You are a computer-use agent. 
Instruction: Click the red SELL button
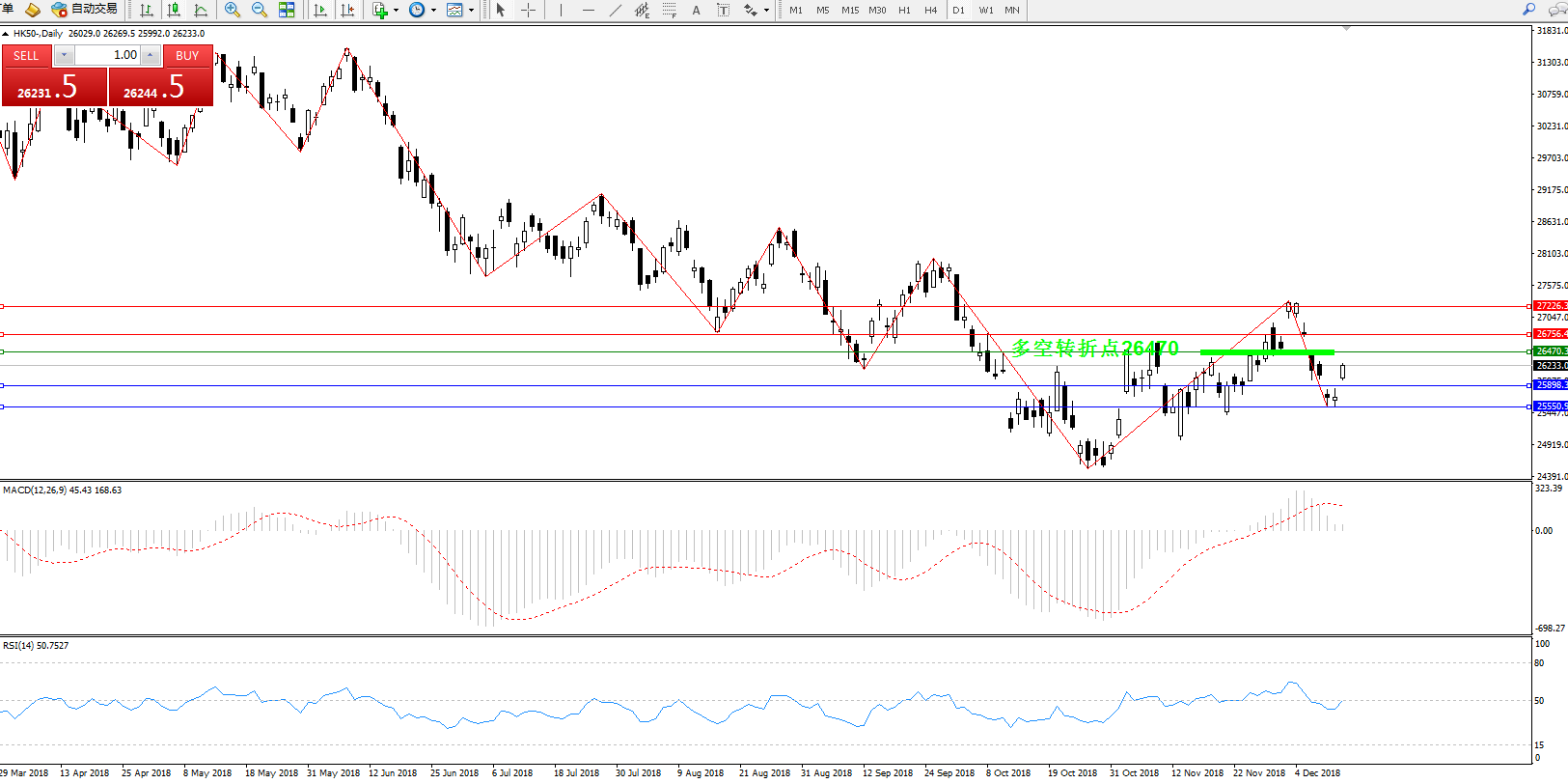[26, 55]
